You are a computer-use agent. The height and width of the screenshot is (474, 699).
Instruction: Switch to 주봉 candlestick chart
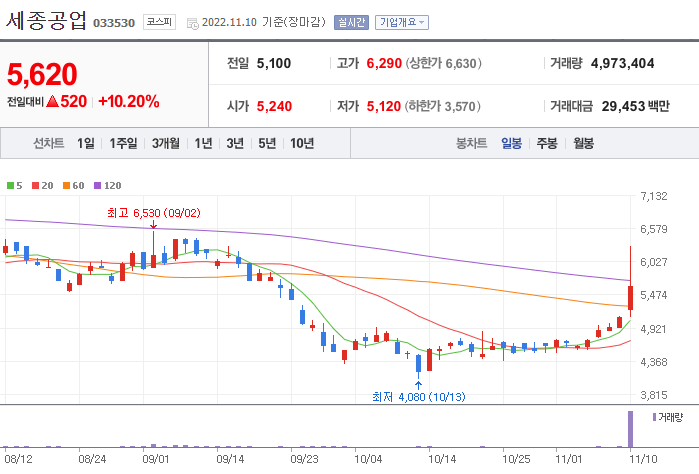pos(547,143)
